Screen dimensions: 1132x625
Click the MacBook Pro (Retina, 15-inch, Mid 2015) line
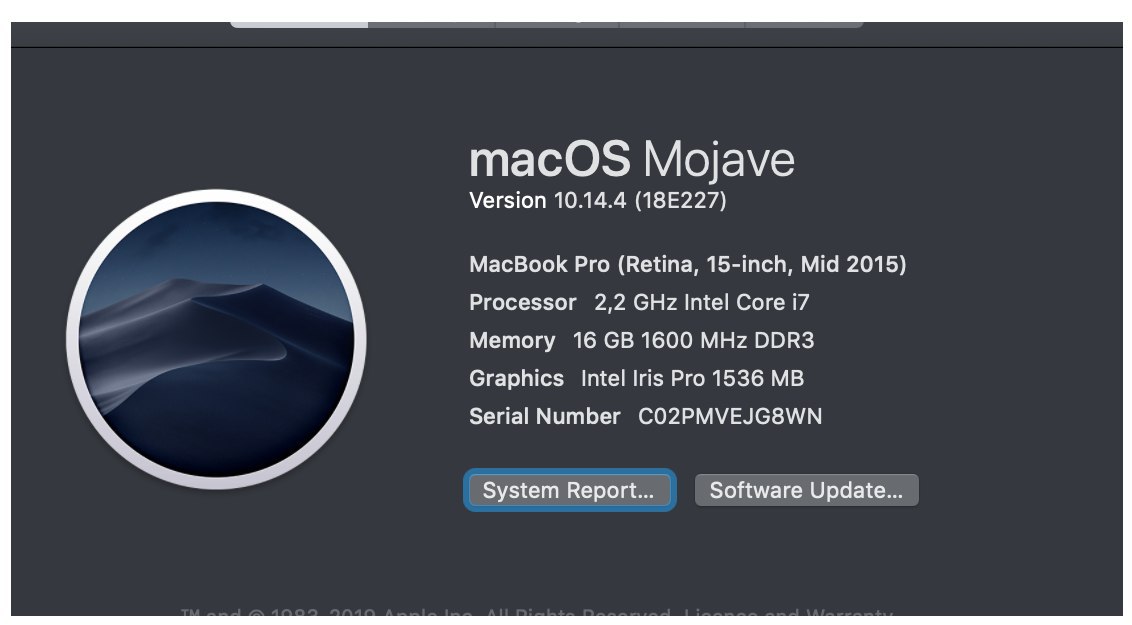pyautogui.click(x=688, y=264)
